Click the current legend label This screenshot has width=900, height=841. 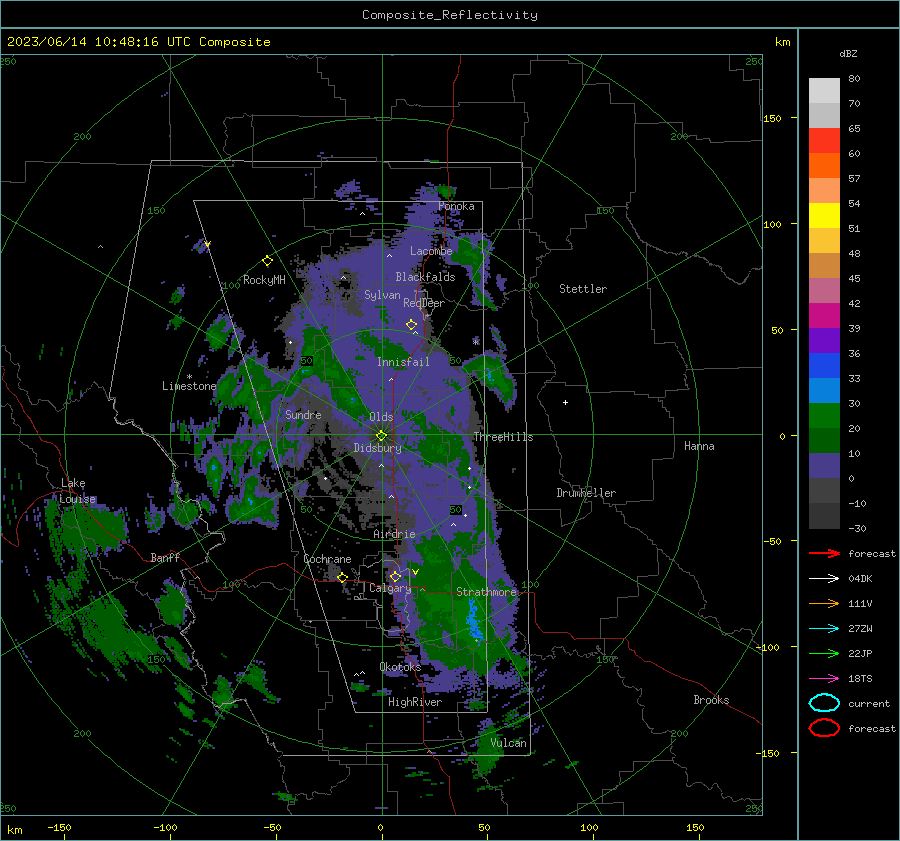[869, 703]
